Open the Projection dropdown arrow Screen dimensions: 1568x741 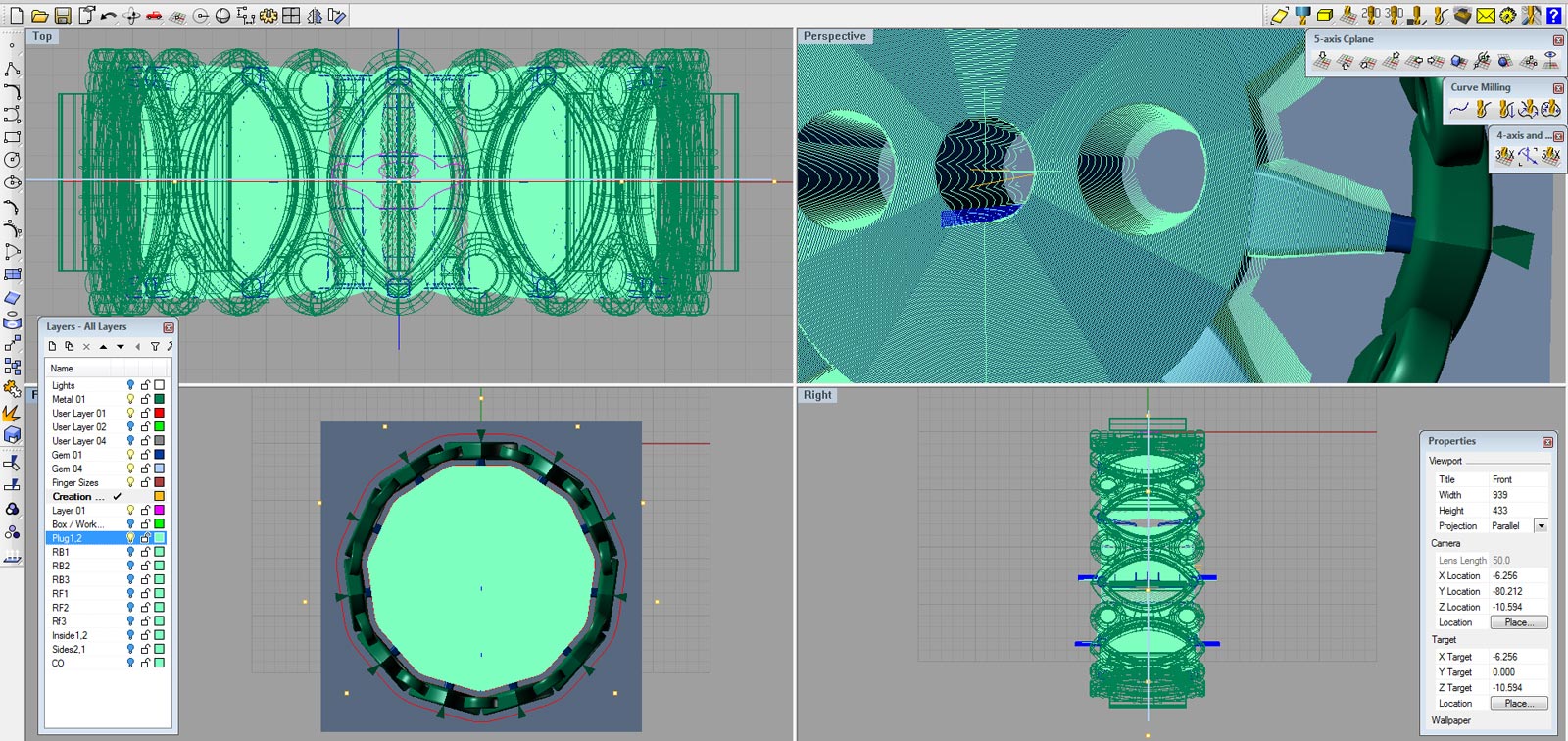click(1541, 526)
